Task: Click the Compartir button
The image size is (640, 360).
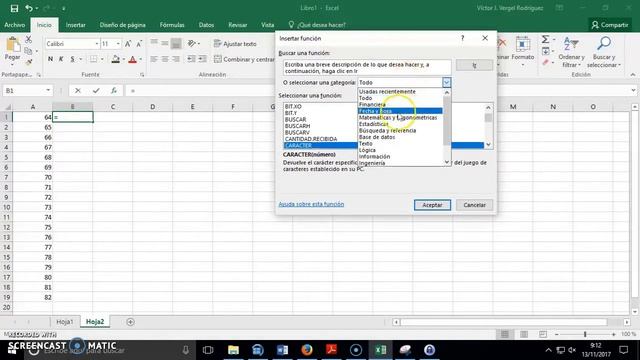Action: [x=610, y=25]
